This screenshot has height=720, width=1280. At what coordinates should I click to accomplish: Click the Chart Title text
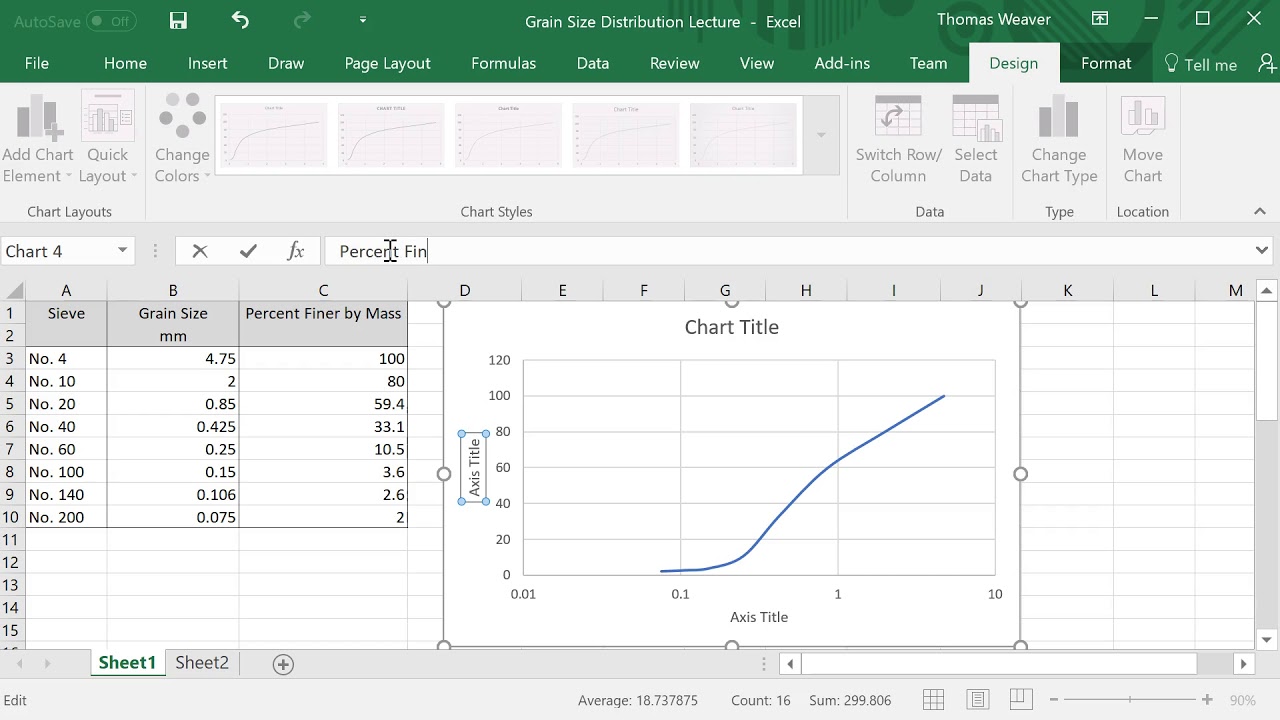731,327
